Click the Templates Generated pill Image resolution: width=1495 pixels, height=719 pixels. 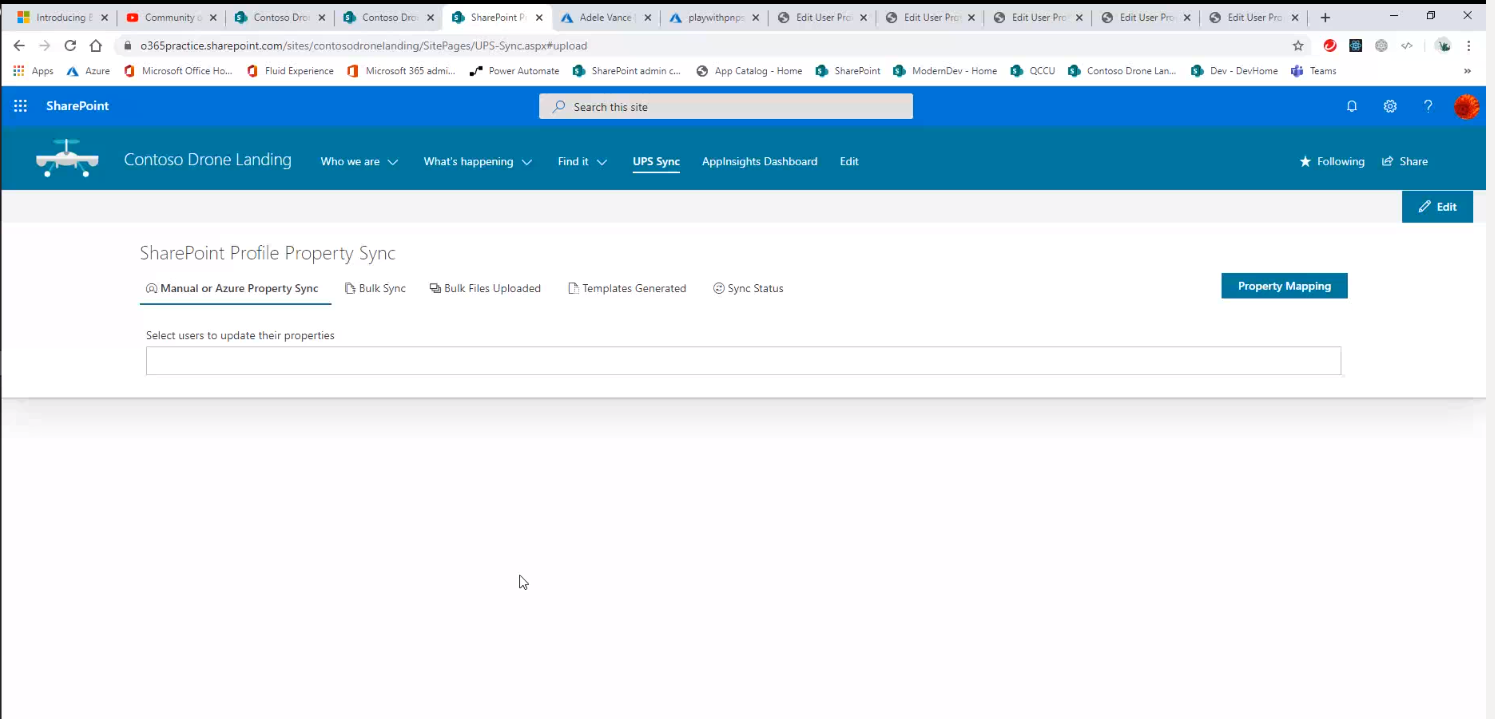(627, 288)
